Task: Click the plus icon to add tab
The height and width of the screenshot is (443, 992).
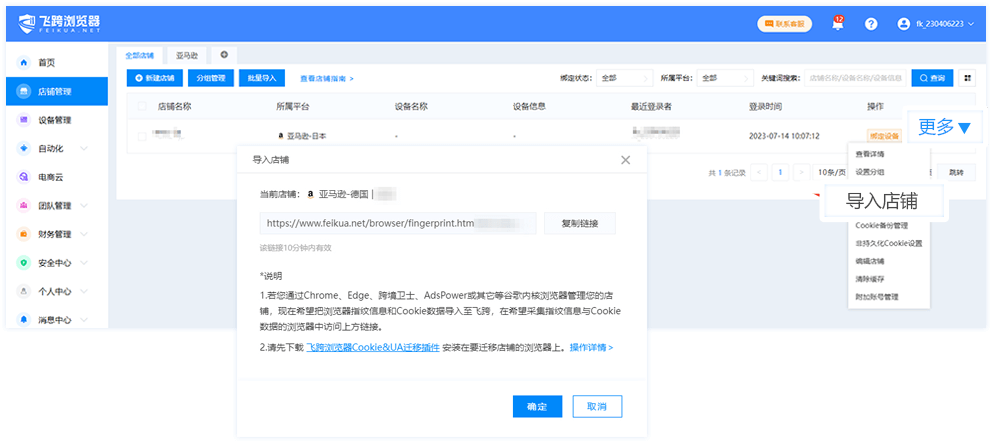Action: coord(224,55)
